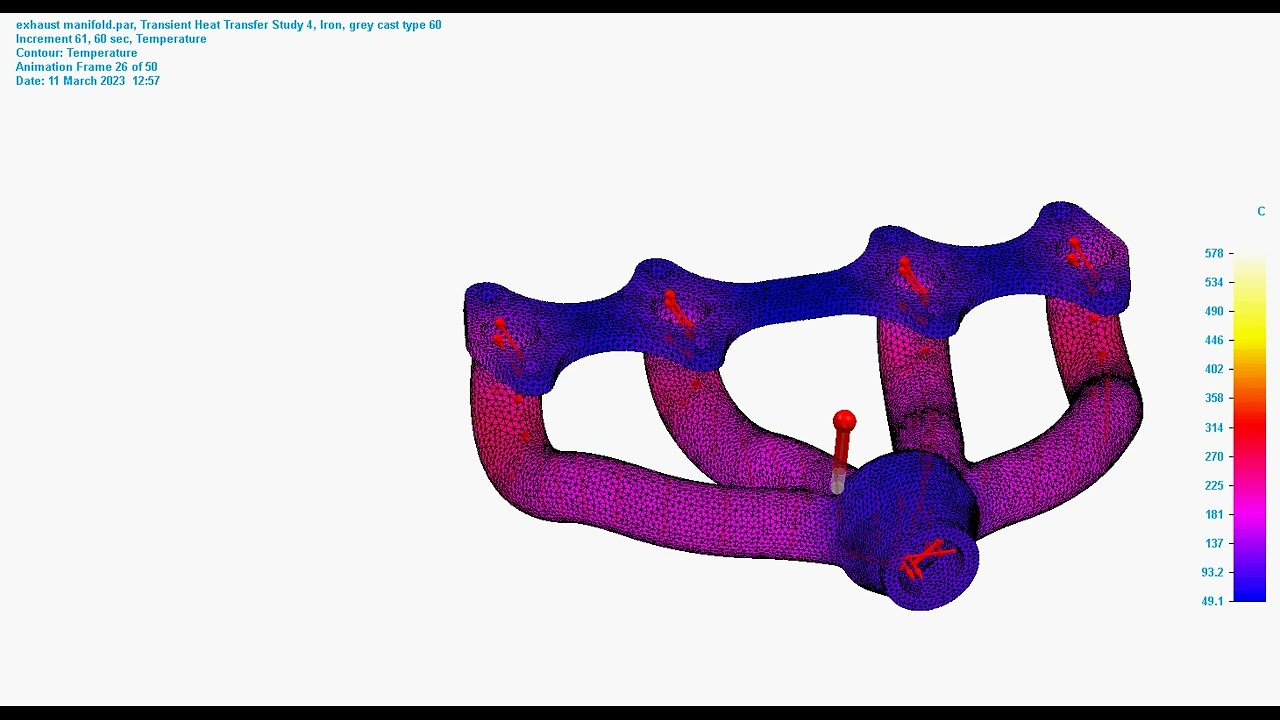Click the 490 legend value
The image size is (1280, 720).
(1214, 312)
